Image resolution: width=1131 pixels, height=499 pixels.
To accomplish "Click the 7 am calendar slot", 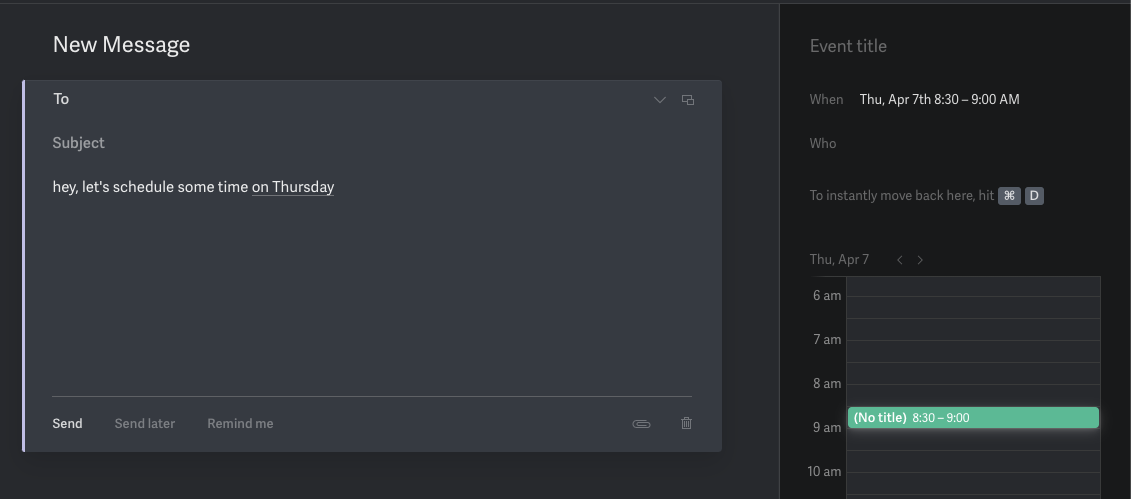I will tap(972, 341).
